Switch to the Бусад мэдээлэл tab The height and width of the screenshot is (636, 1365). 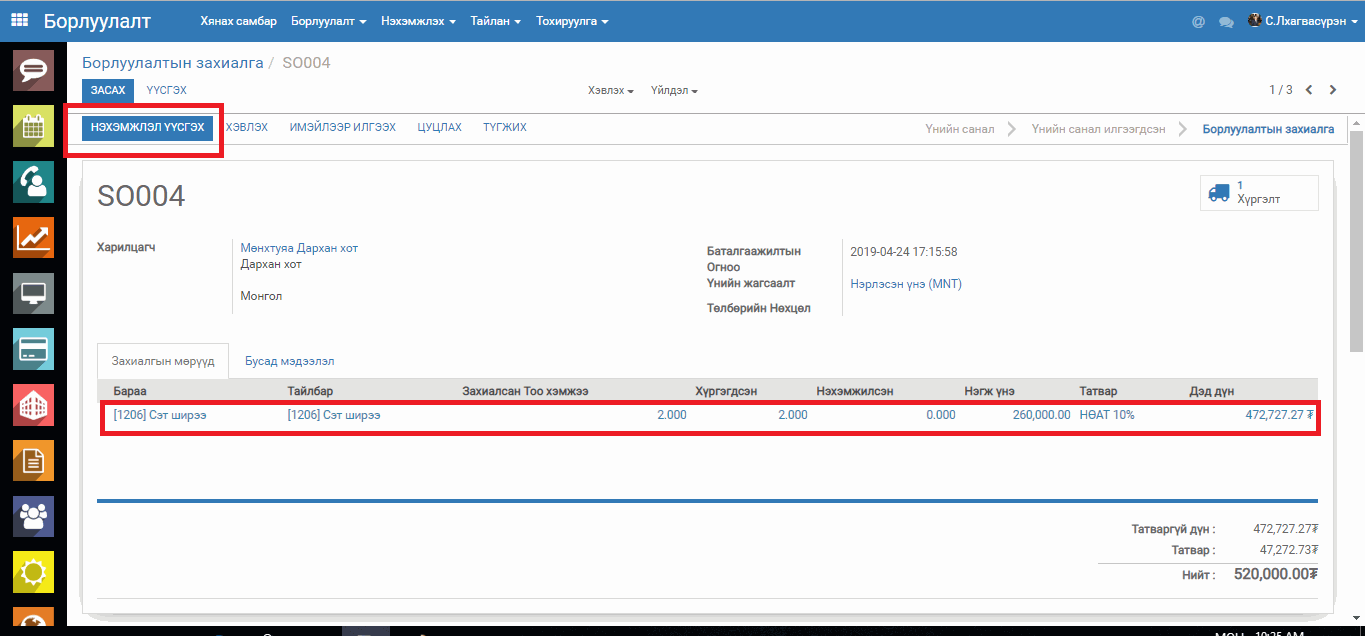pos(289,360)
